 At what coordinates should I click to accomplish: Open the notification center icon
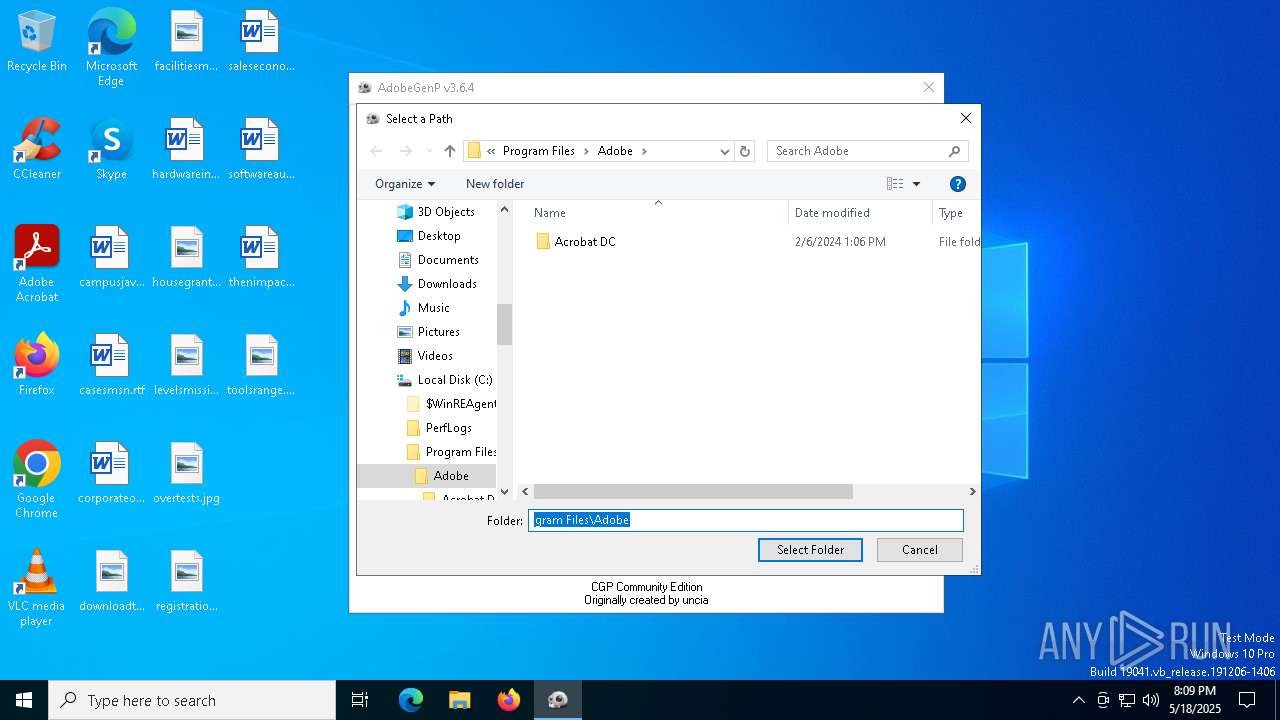click(1247, 700)
